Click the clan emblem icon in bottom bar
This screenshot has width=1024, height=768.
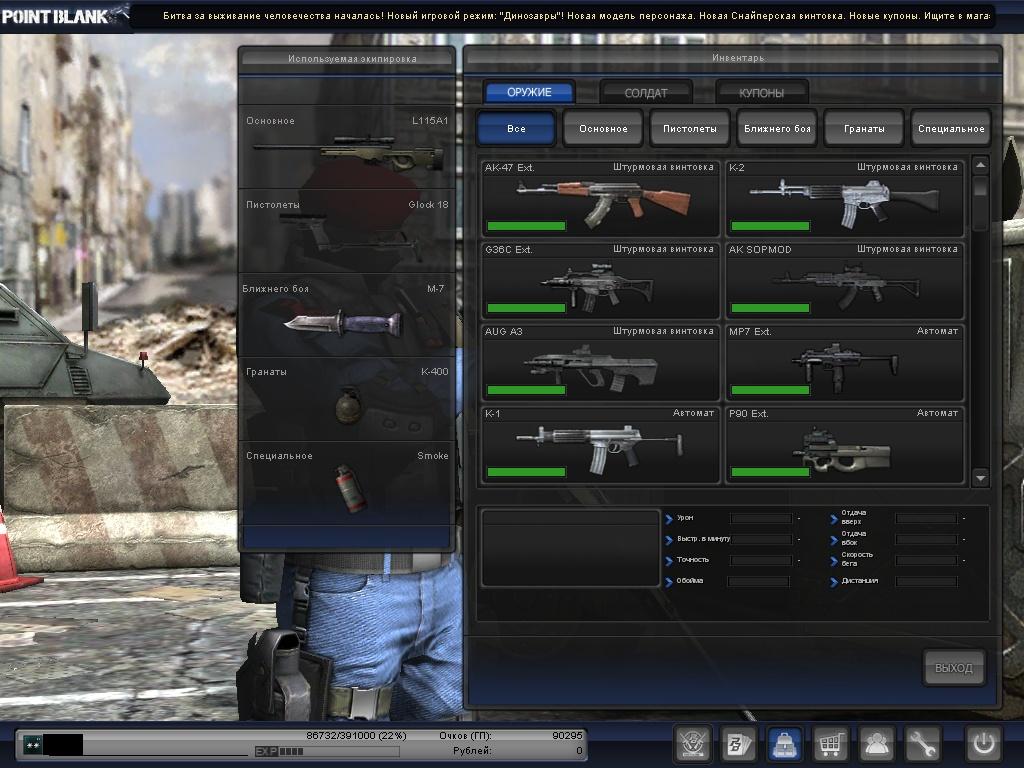pos(690,744)
